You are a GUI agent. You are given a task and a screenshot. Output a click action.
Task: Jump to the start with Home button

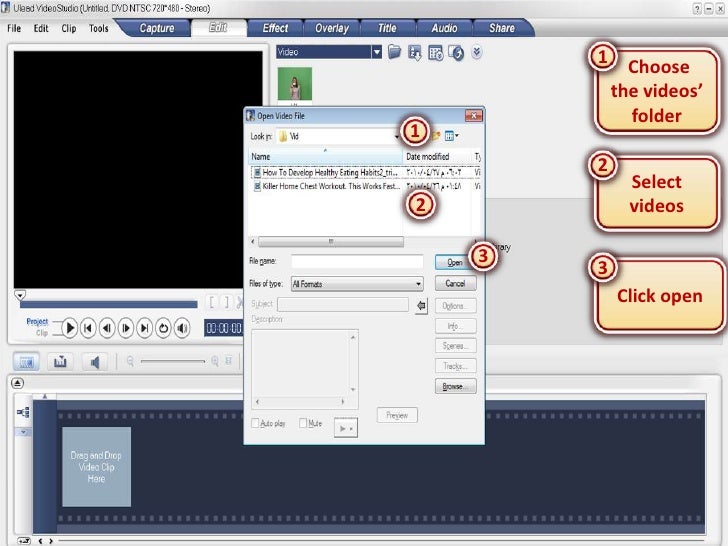(x=88, y=328)
